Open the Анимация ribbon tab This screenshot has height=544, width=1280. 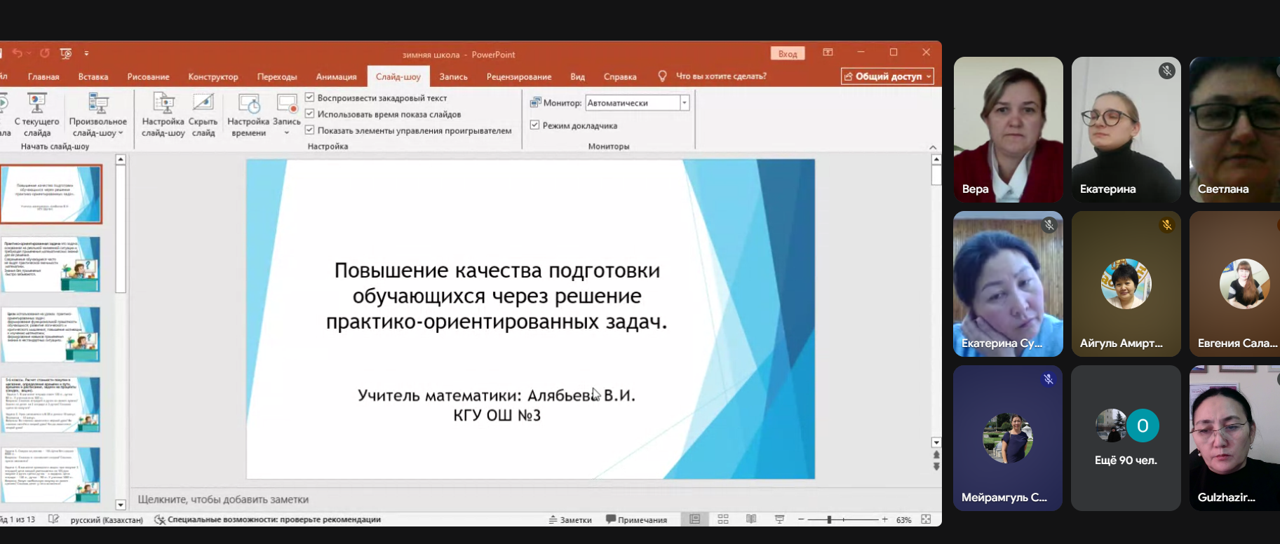336,77
